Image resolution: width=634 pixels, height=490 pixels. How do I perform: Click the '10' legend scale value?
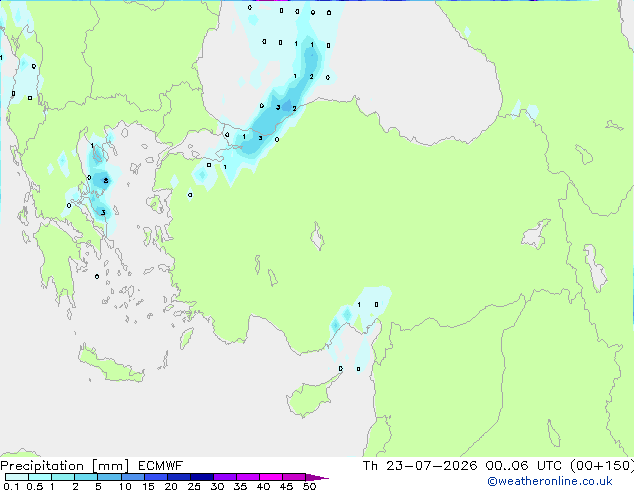tap(125, 486)
